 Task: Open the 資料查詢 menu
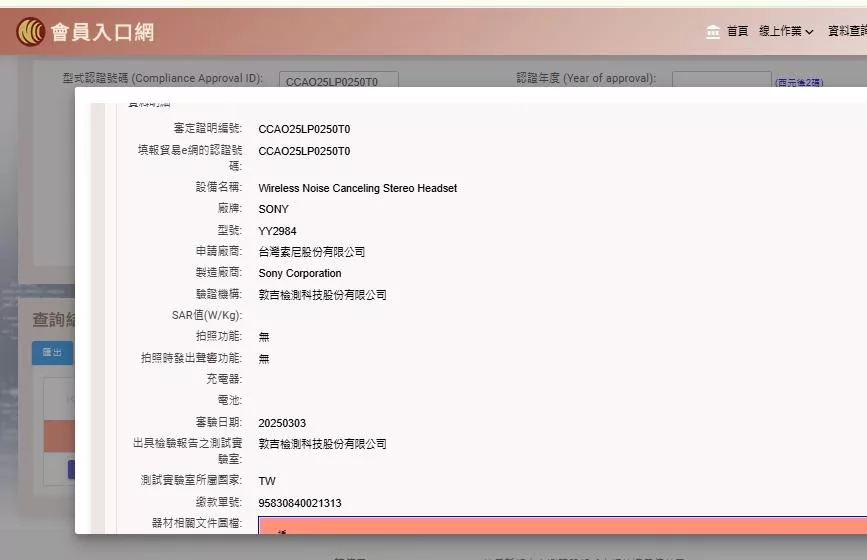tap(846, 32)
